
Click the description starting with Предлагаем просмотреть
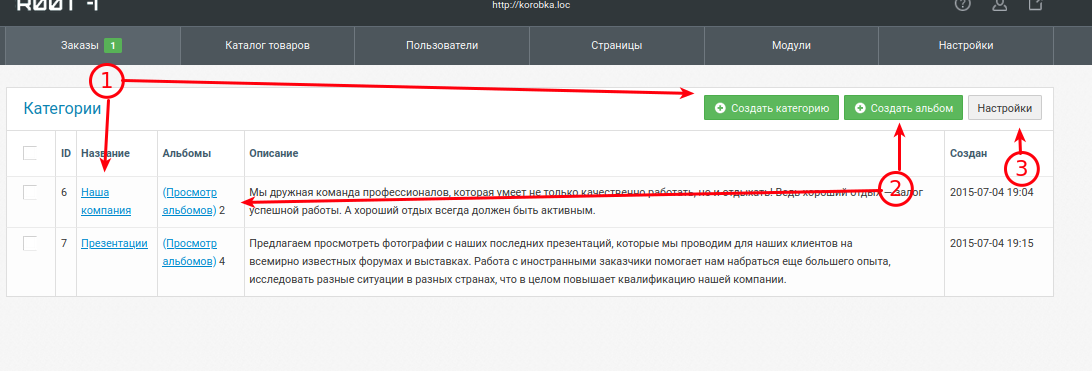(570, 262)
